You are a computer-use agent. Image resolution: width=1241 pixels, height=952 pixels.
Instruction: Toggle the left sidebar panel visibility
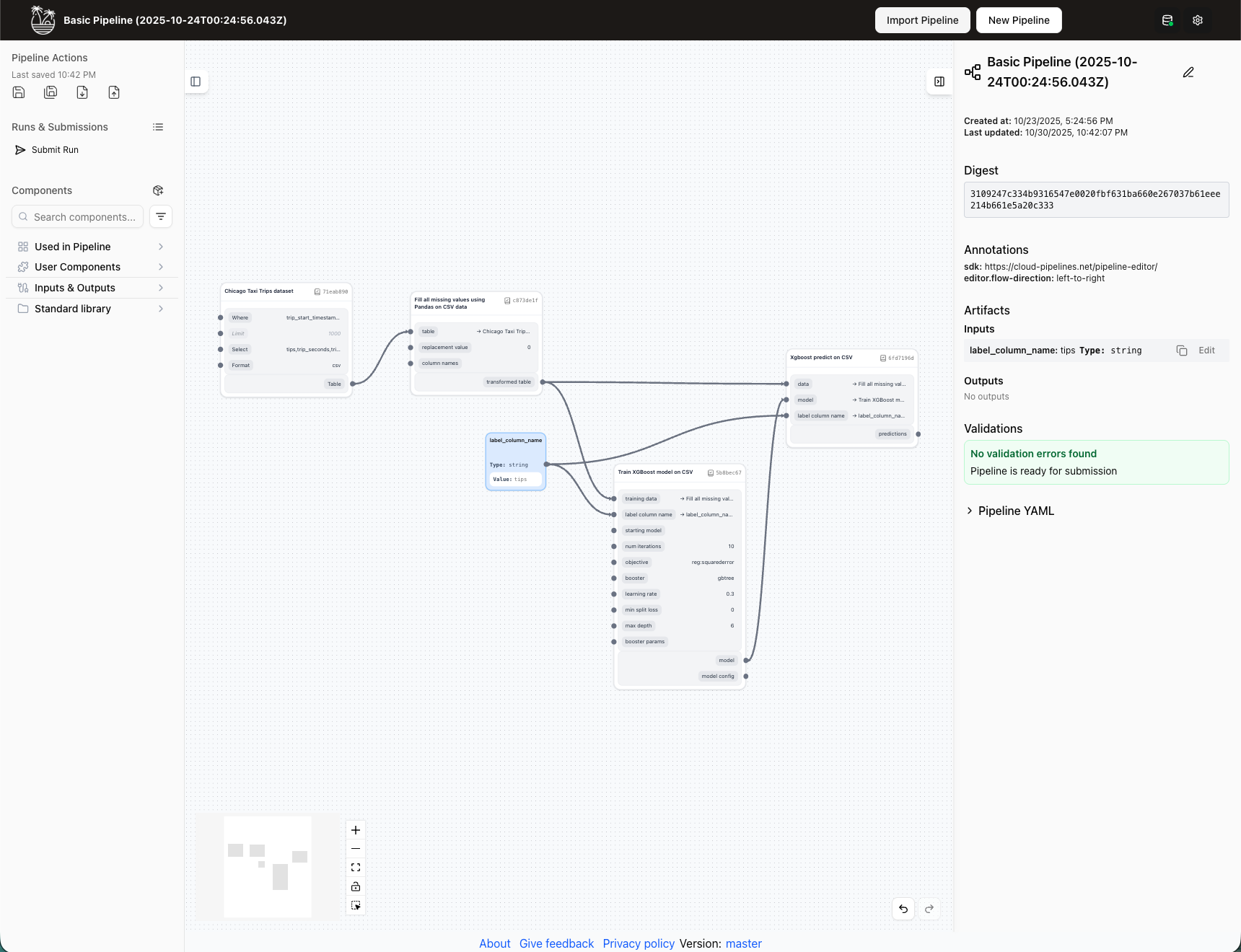tap(196, 81)
